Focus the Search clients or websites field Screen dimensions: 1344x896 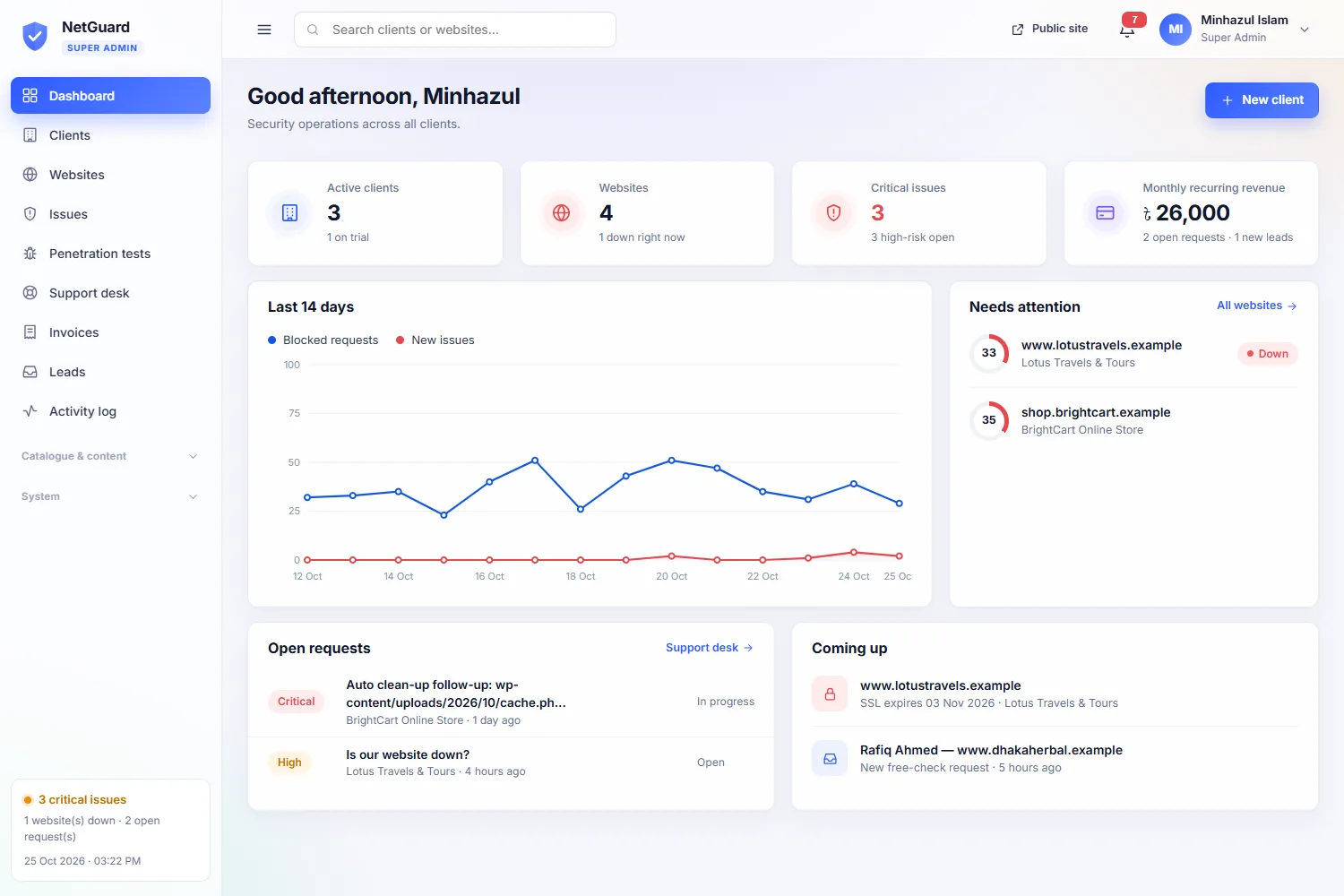(x=455, y=30)
